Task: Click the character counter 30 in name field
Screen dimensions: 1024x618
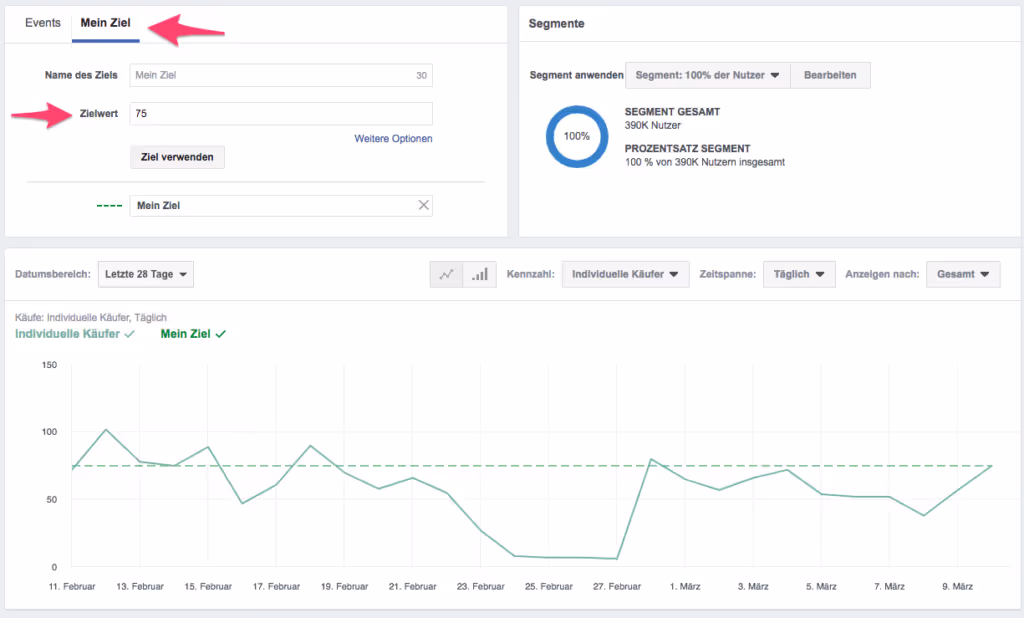Action: 421,76
